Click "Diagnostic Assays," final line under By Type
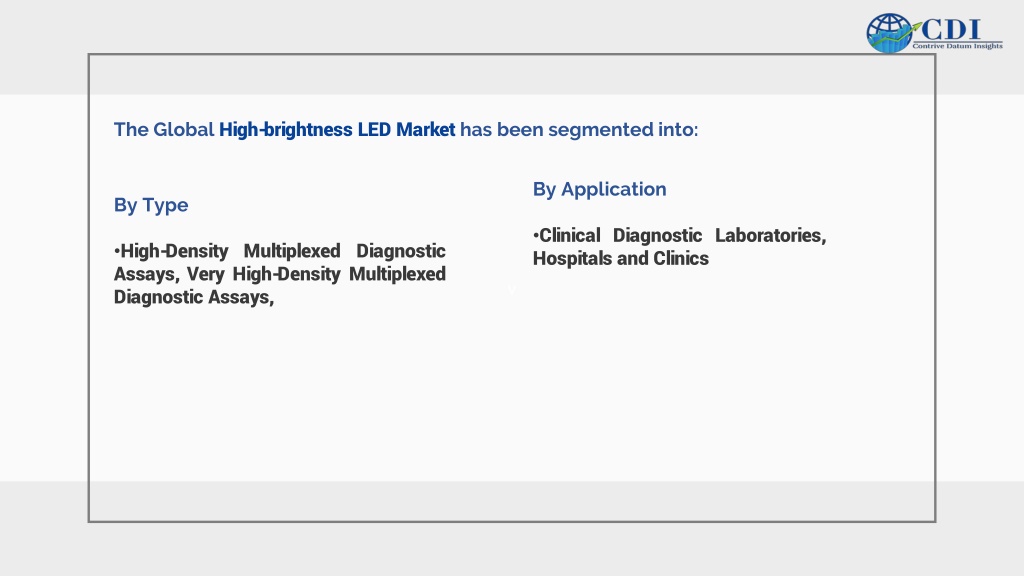Image resolution: width=1024 pixels, height=576 pixels. pyautogui.click(x=194, y=296)
